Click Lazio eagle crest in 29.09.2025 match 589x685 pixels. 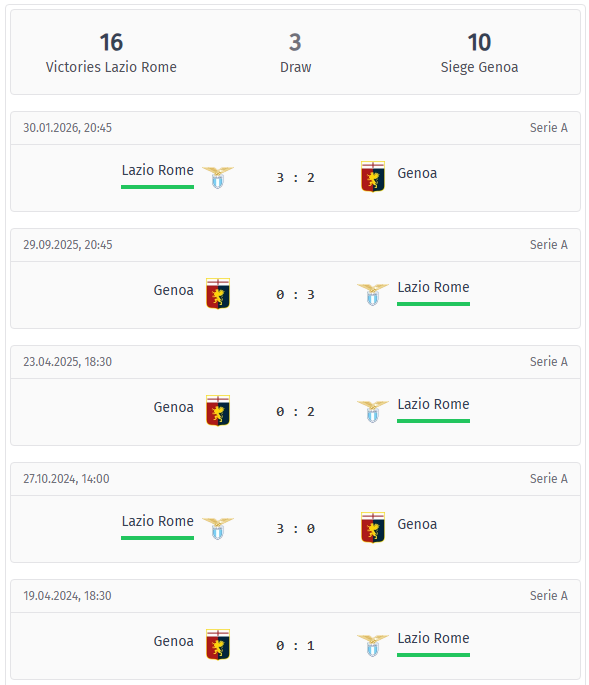373,294
